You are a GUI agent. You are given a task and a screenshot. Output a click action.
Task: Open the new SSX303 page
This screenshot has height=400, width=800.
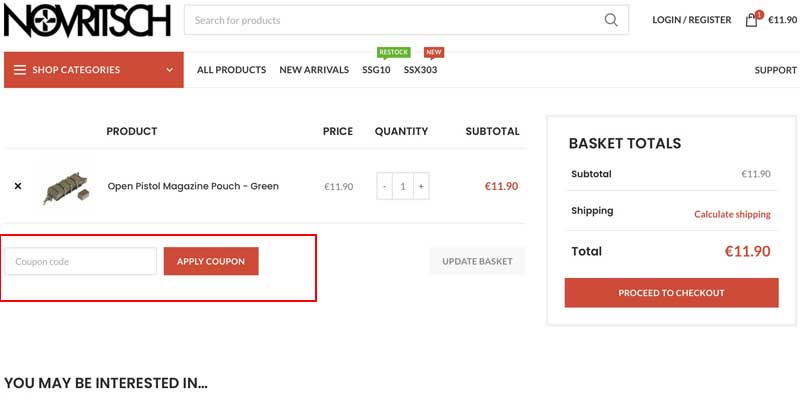tap(420, 70)
